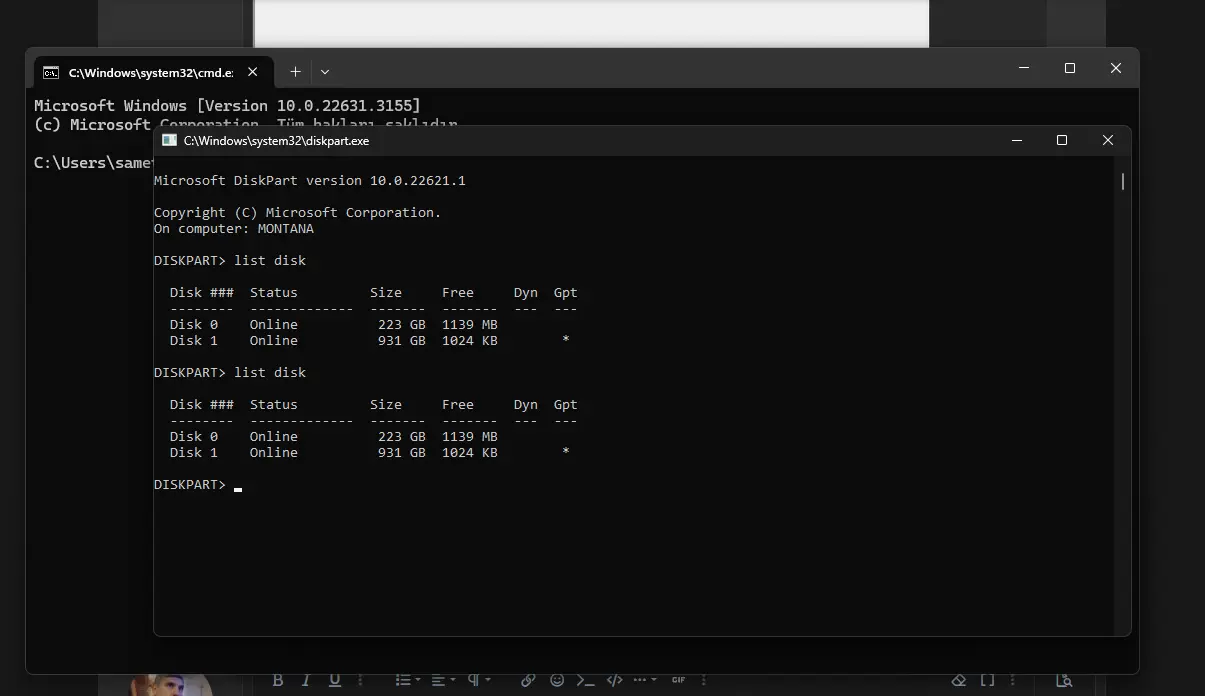Add a new tab in Windows Terminal
1205x696 pixels.
295,72
